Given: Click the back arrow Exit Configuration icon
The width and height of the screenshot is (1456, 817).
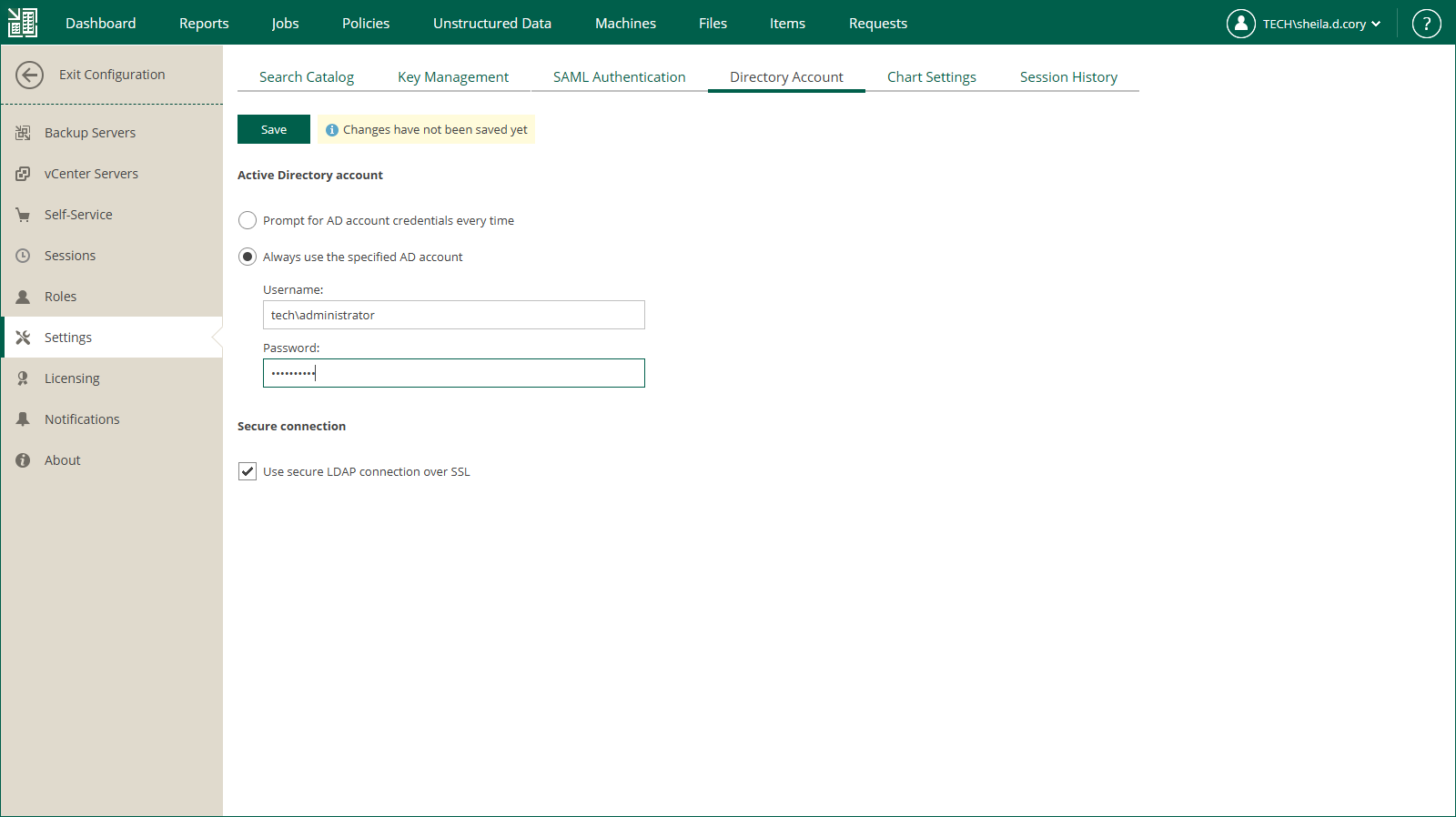Looking at the screenshot, I should tap(29, 75).
